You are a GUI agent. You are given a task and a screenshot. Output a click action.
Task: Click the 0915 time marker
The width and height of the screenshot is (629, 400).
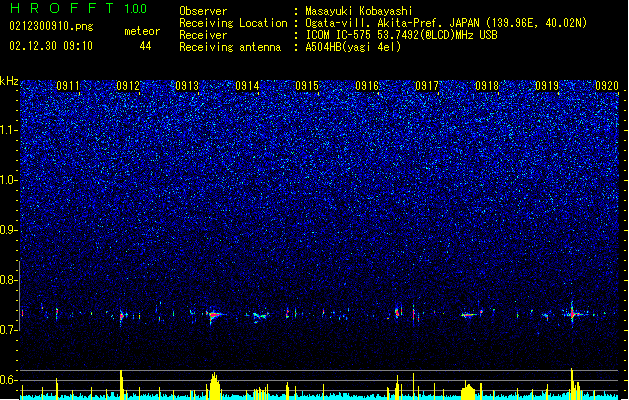307,86
